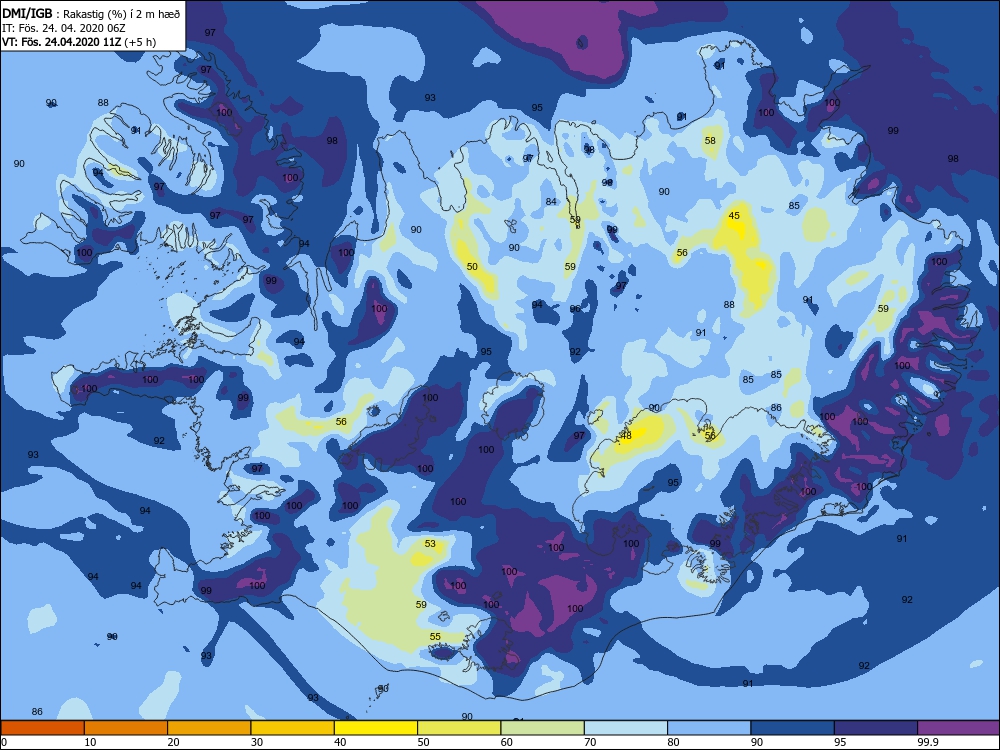Image resolution: width=1000 pixels, height=750 pixels.
Task: Click the legend tick label '99.9'
Action: (927, 742)
